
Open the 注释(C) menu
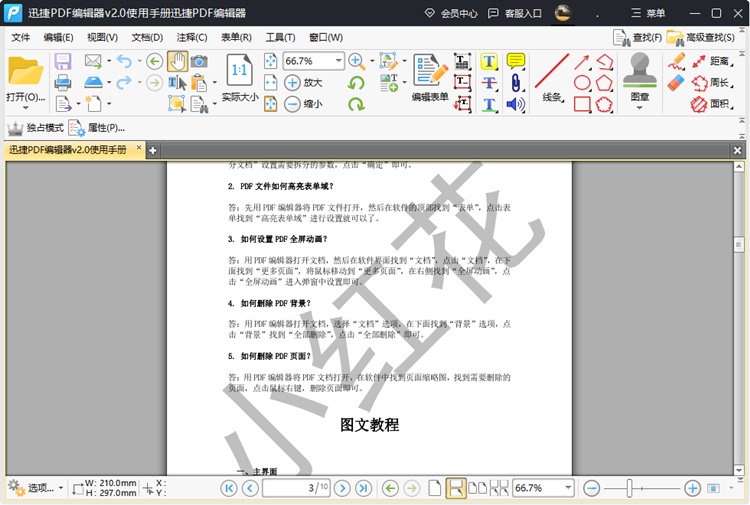(192, 37)
